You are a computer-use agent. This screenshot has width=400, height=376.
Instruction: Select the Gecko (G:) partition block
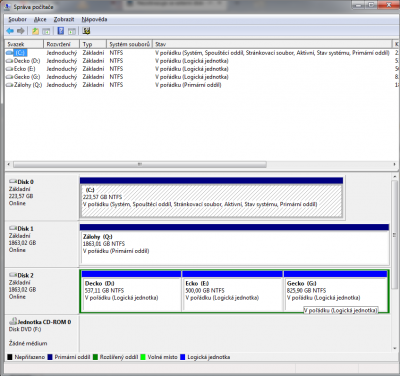(335, 291)
